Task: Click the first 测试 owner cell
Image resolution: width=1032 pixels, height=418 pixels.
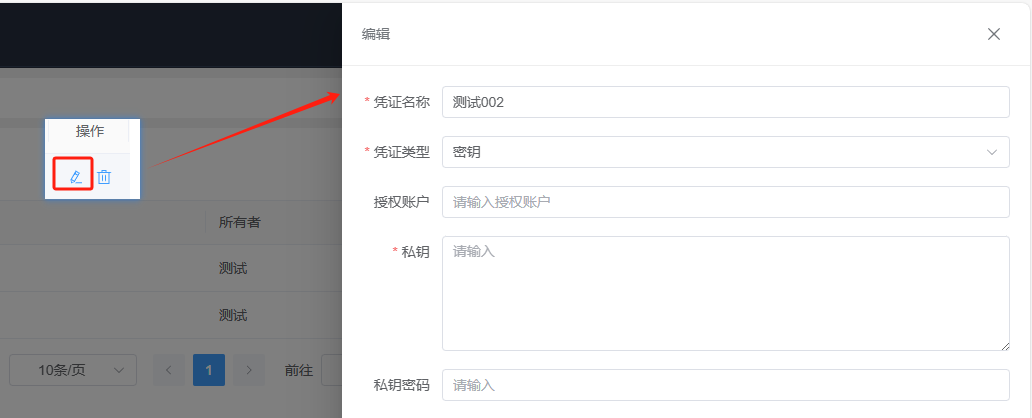Action: (233, 269)
